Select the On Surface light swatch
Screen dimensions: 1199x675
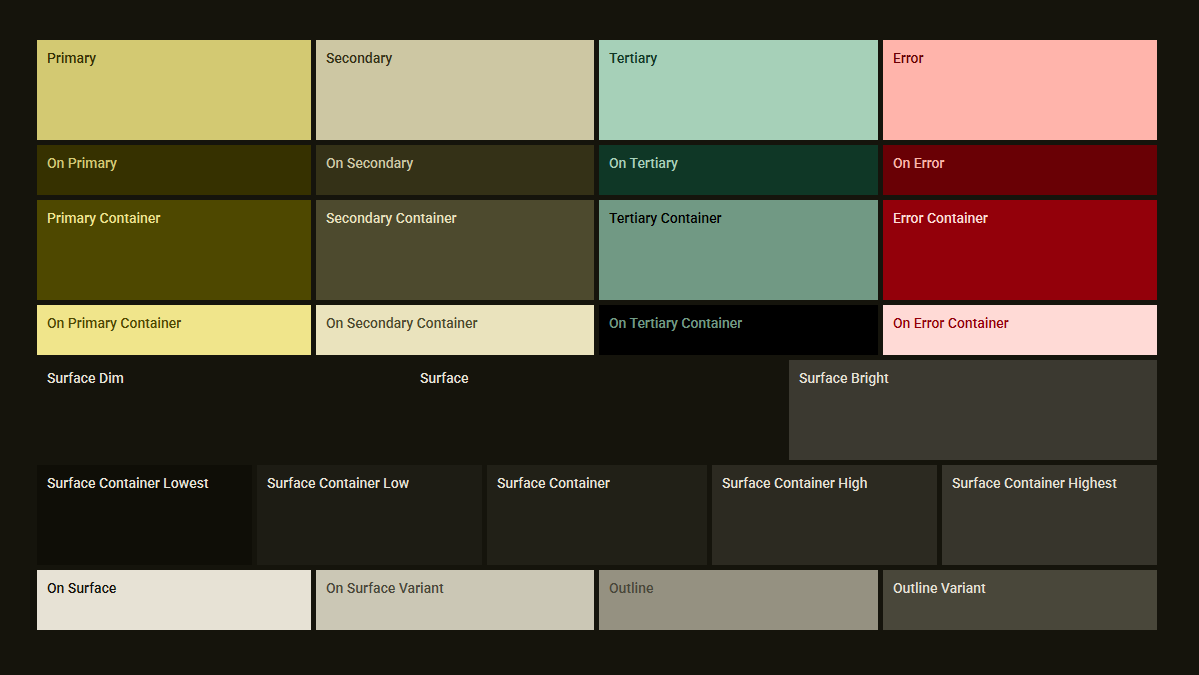(x=174, y=600)
